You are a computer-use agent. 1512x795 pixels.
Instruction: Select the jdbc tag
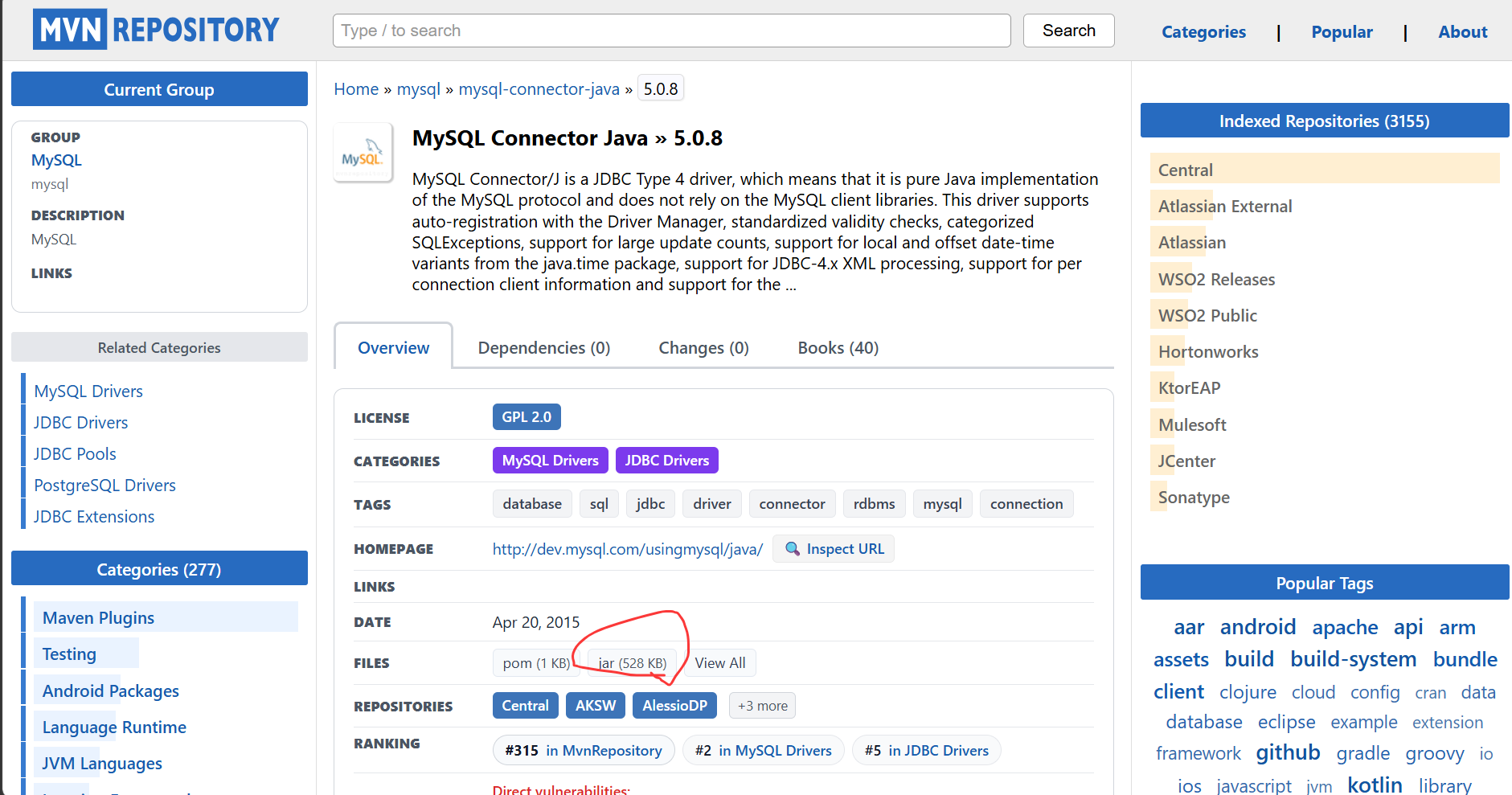650,504
